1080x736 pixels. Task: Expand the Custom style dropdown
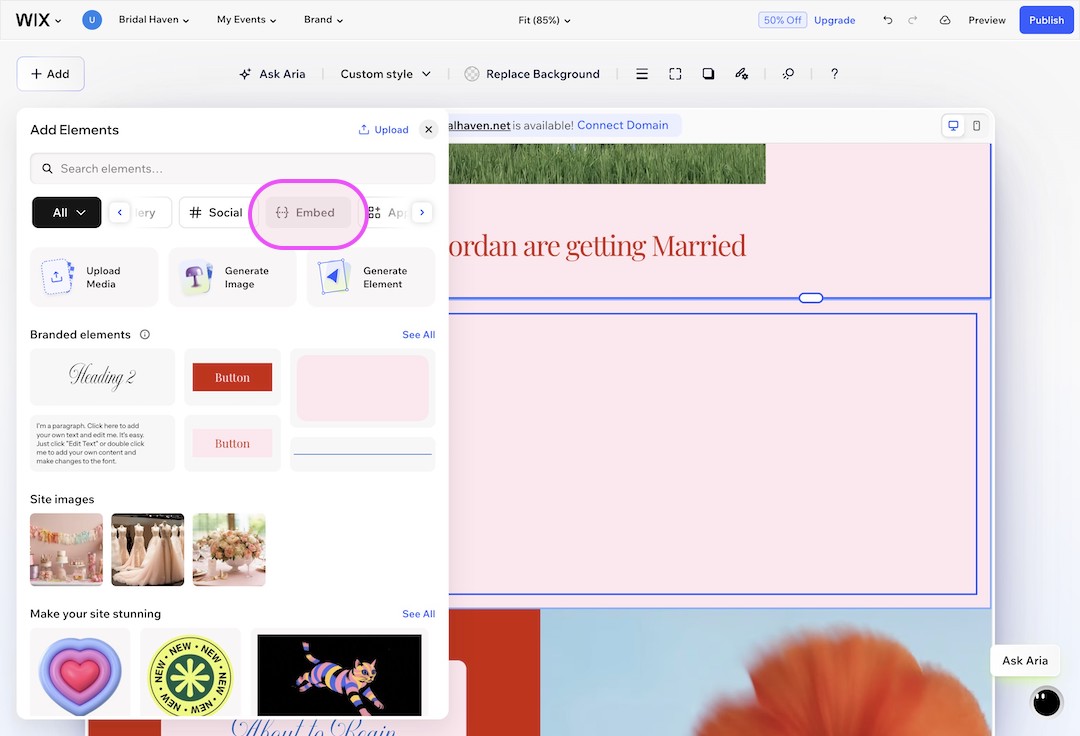coord(385,73)
